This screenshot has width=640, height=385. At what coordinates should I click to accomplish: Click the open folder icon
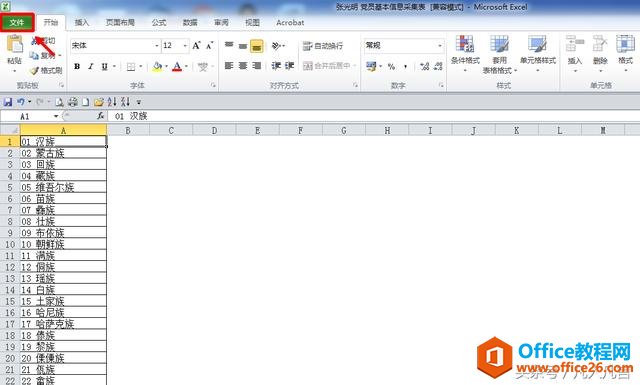click(98, 102)
